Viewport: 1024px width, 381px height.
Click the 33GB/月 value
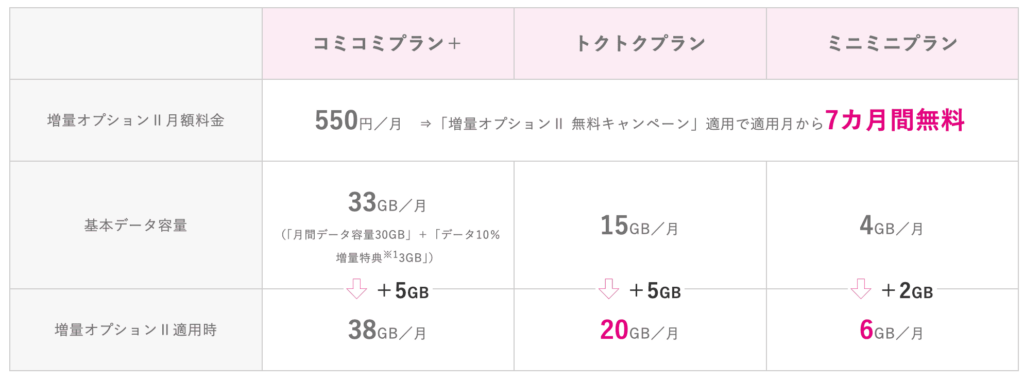pyautogui.click(x=388, y=203)
